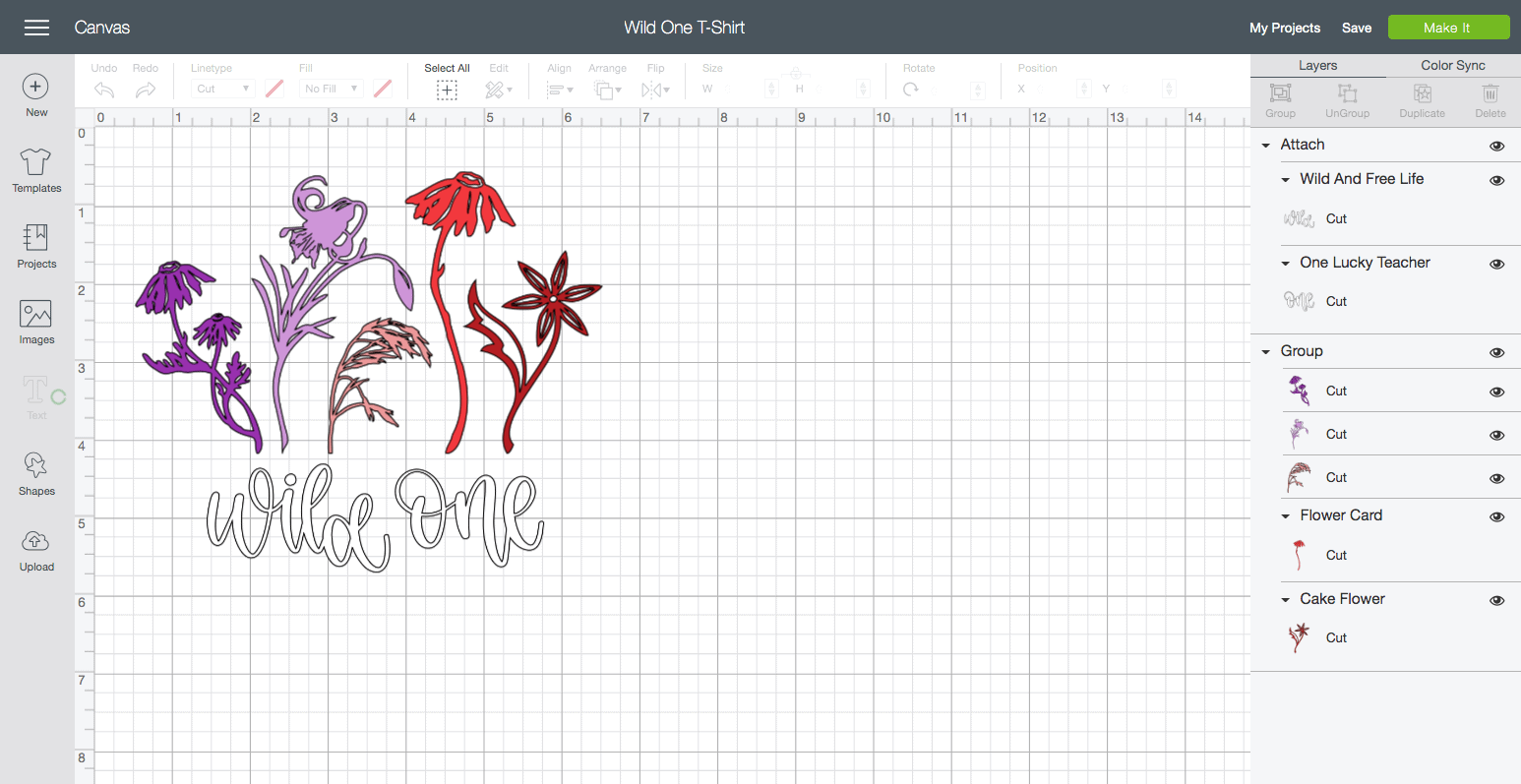This screenshot has width=1521, height=784.
Task: Switch to the Color Sync tab
Action: (x=1452, y=65)
